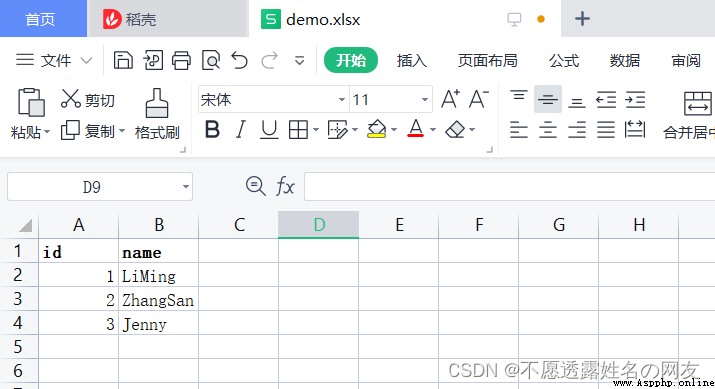Viewport: 715px width, 389px height.
Task: Toggle Italic formatting
Action: pos(241,130)
